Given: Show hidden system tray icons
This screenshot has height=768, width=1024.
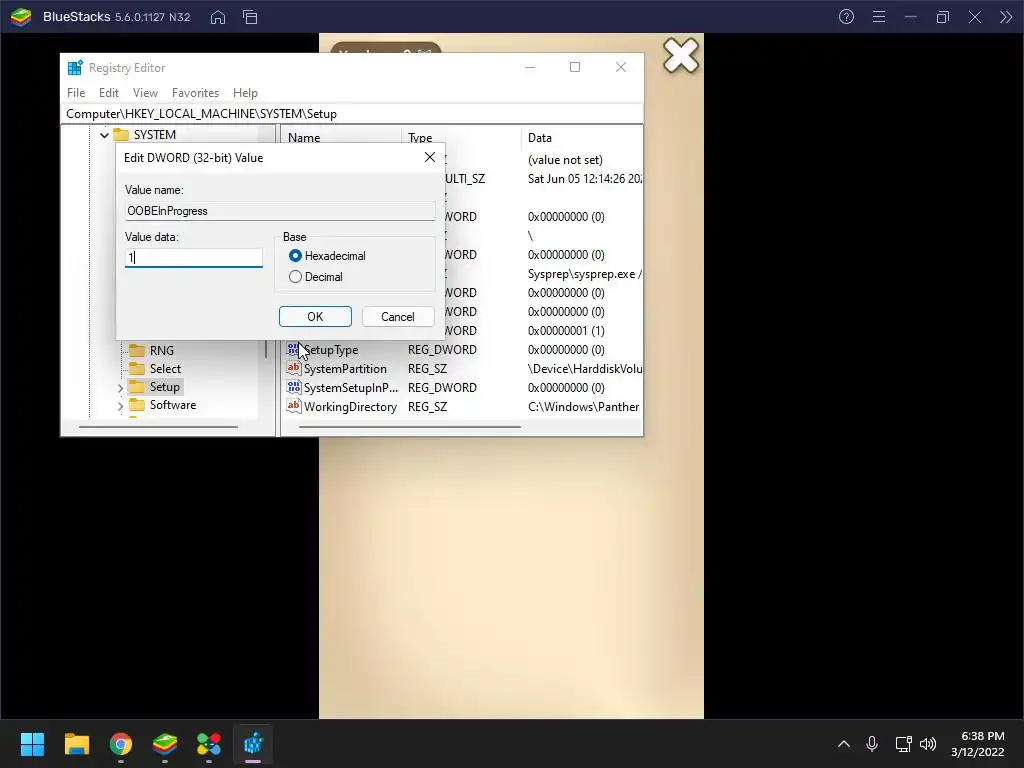Looking at the screenshot, I should point(844,744).
